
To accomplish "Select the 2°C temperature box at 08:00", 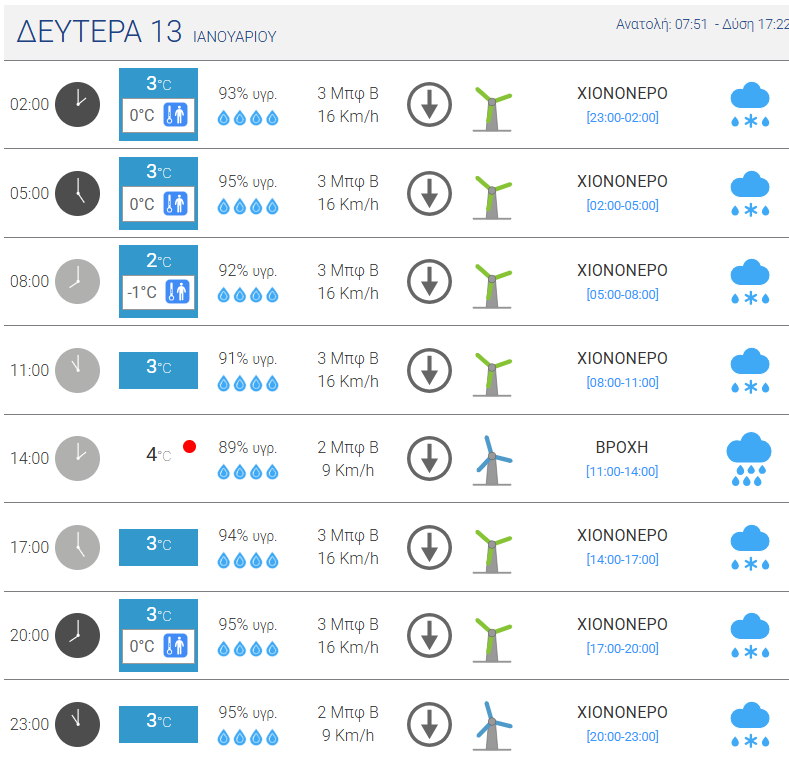I will 159,281.
